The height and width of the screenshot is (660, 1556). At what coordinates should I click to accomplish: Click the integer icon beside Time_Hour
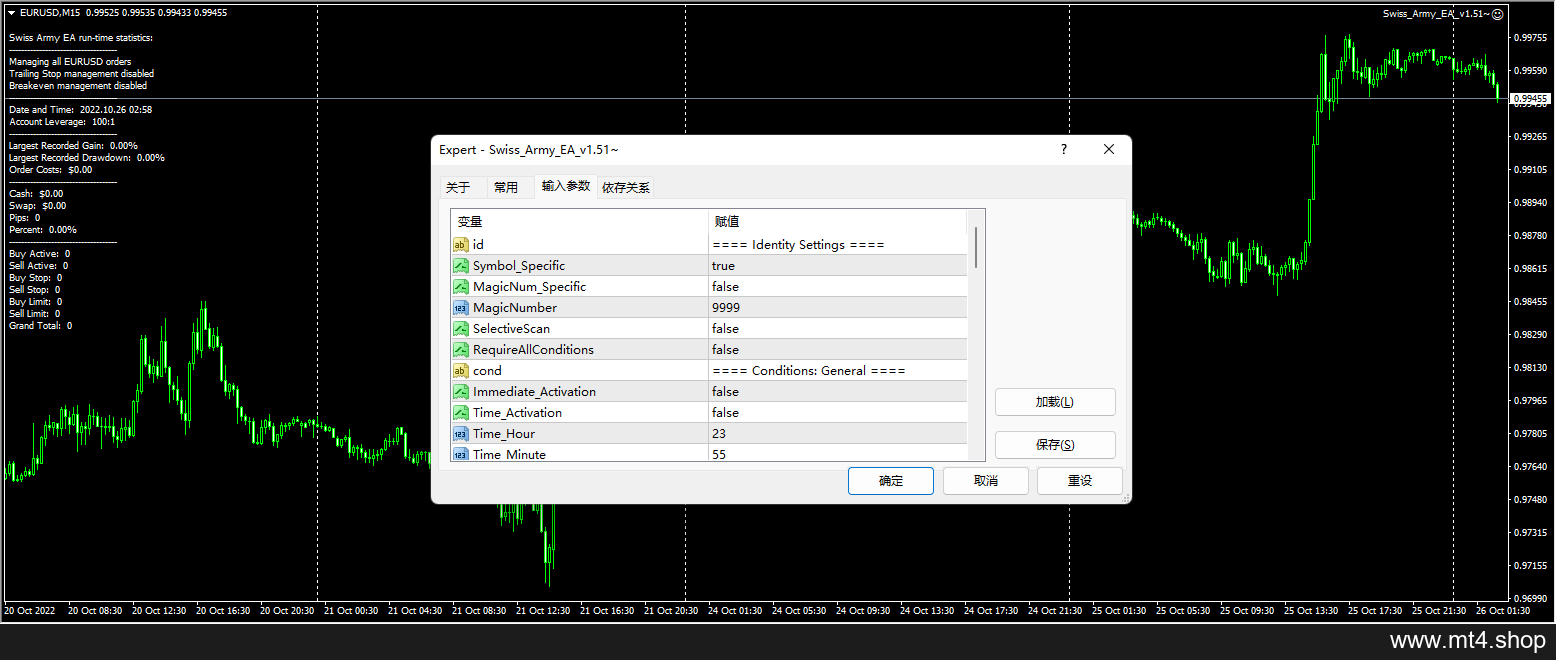(x=461, y=434)
